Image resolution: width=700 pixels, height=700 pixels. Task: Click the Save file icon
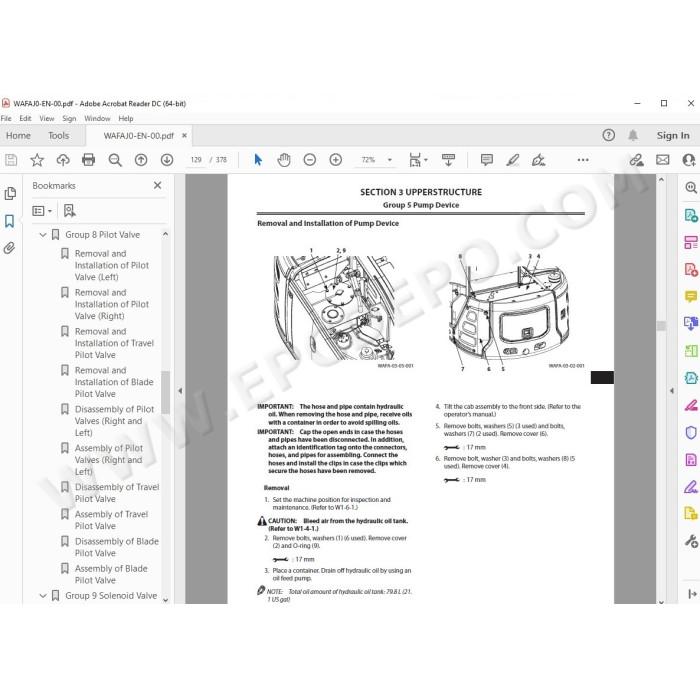11,160
